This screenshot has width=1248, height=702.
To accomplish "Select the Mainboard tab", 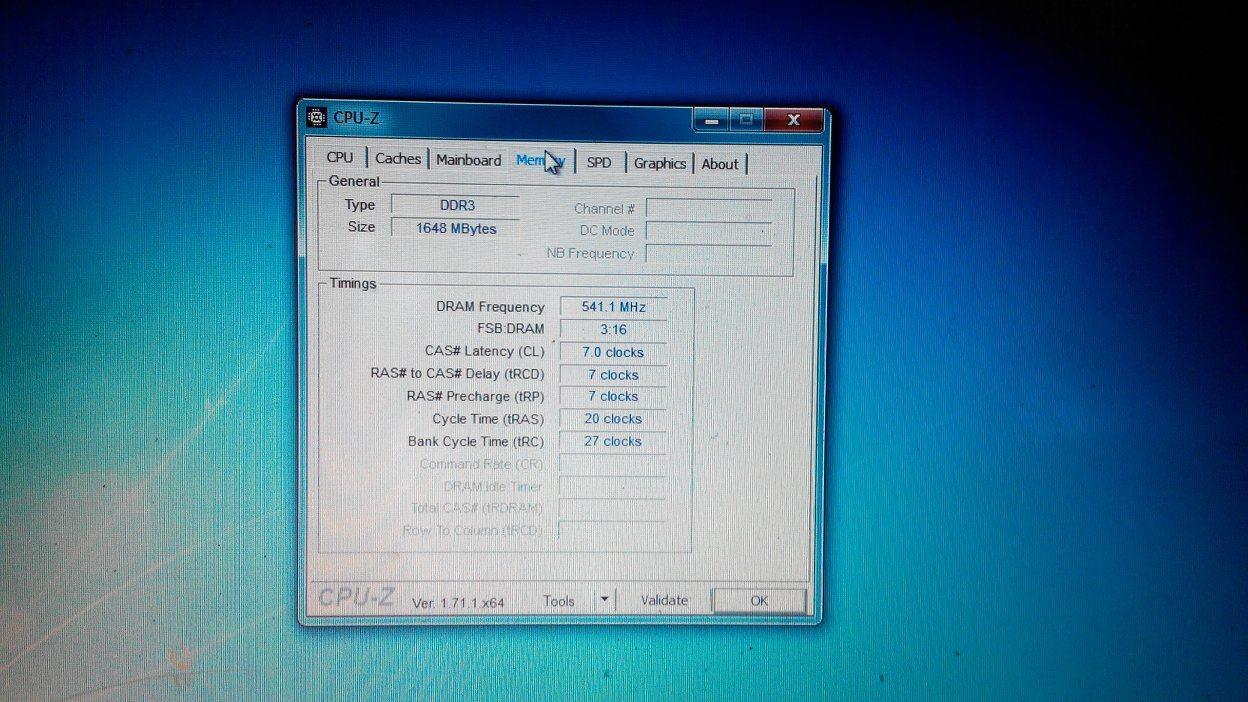I will [x=468, y=160].
